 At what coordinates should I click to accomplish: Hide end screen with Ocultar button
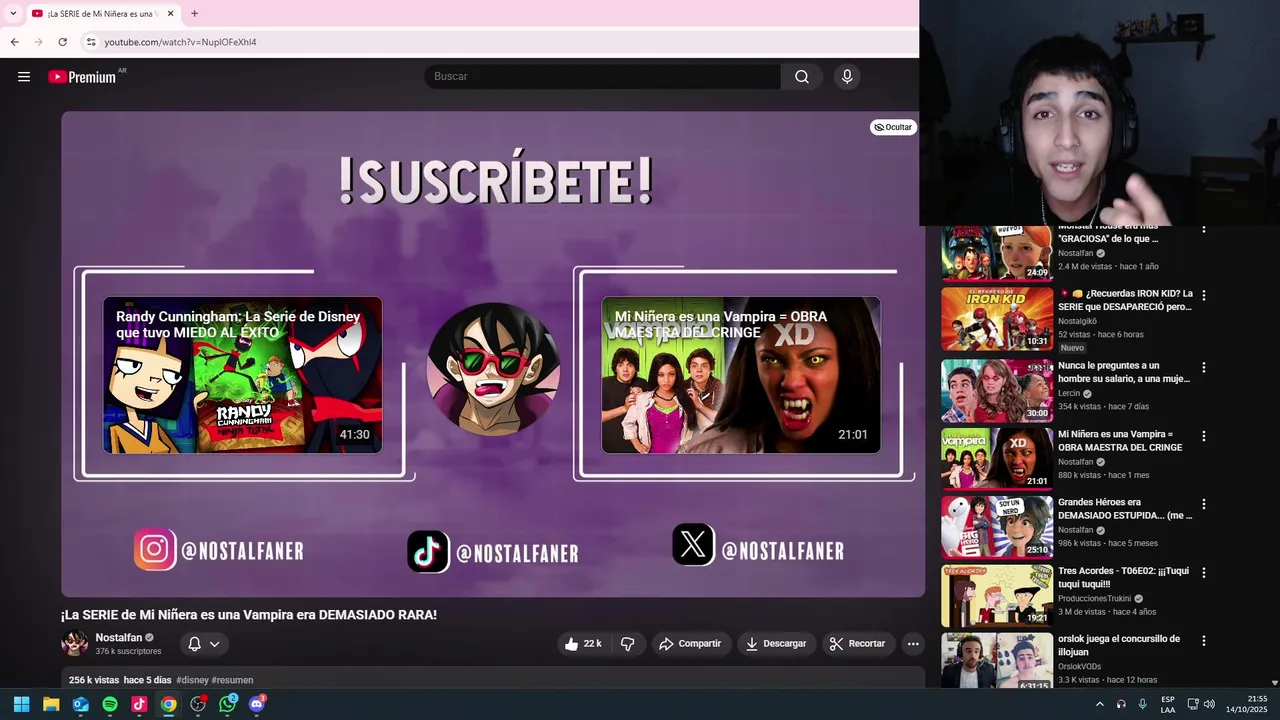893,127
